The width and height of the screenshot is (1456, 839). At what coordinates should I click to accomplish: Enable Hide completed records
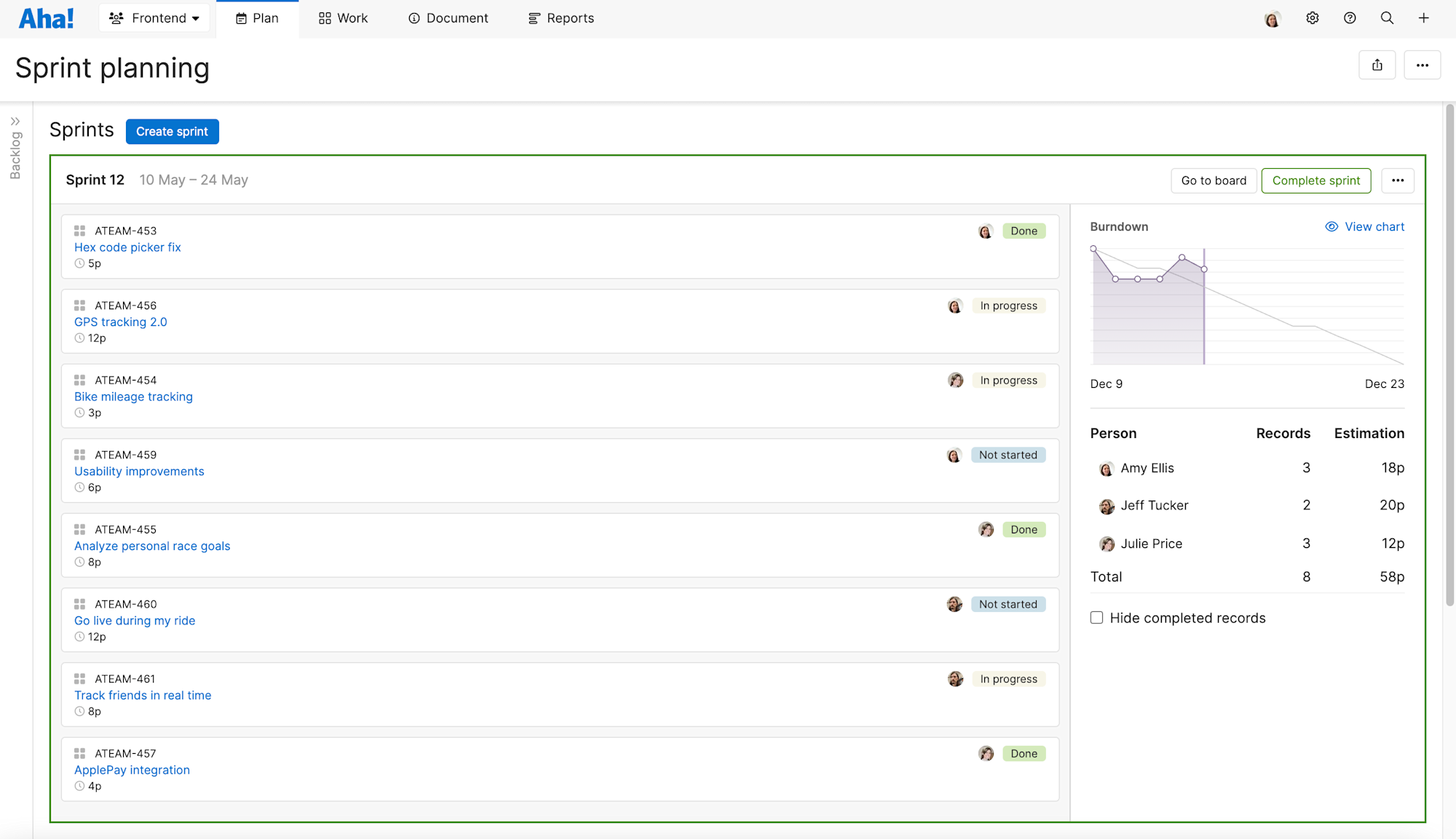(x=1096, y=617)
